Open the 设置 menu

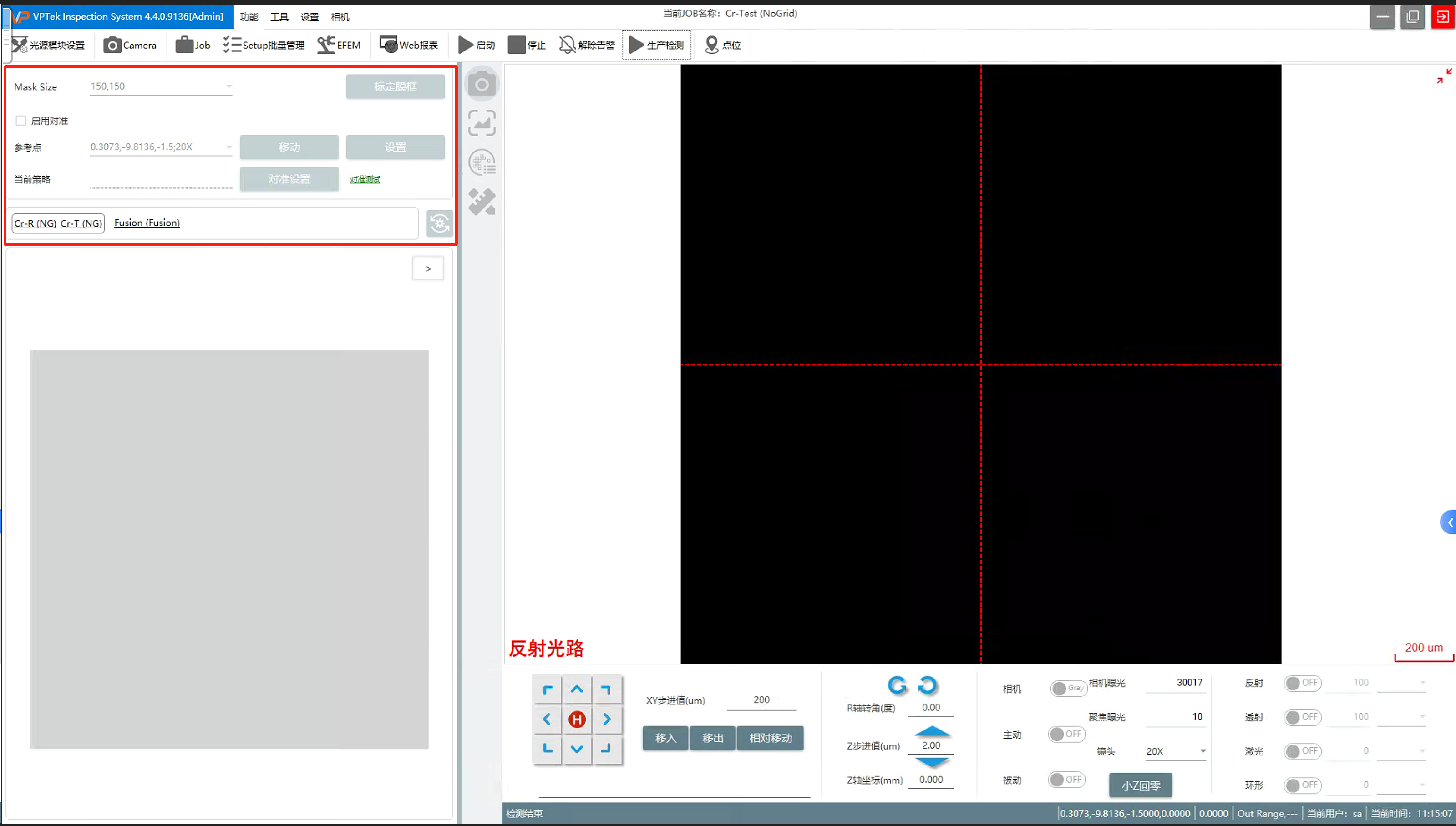pos(309,17)
